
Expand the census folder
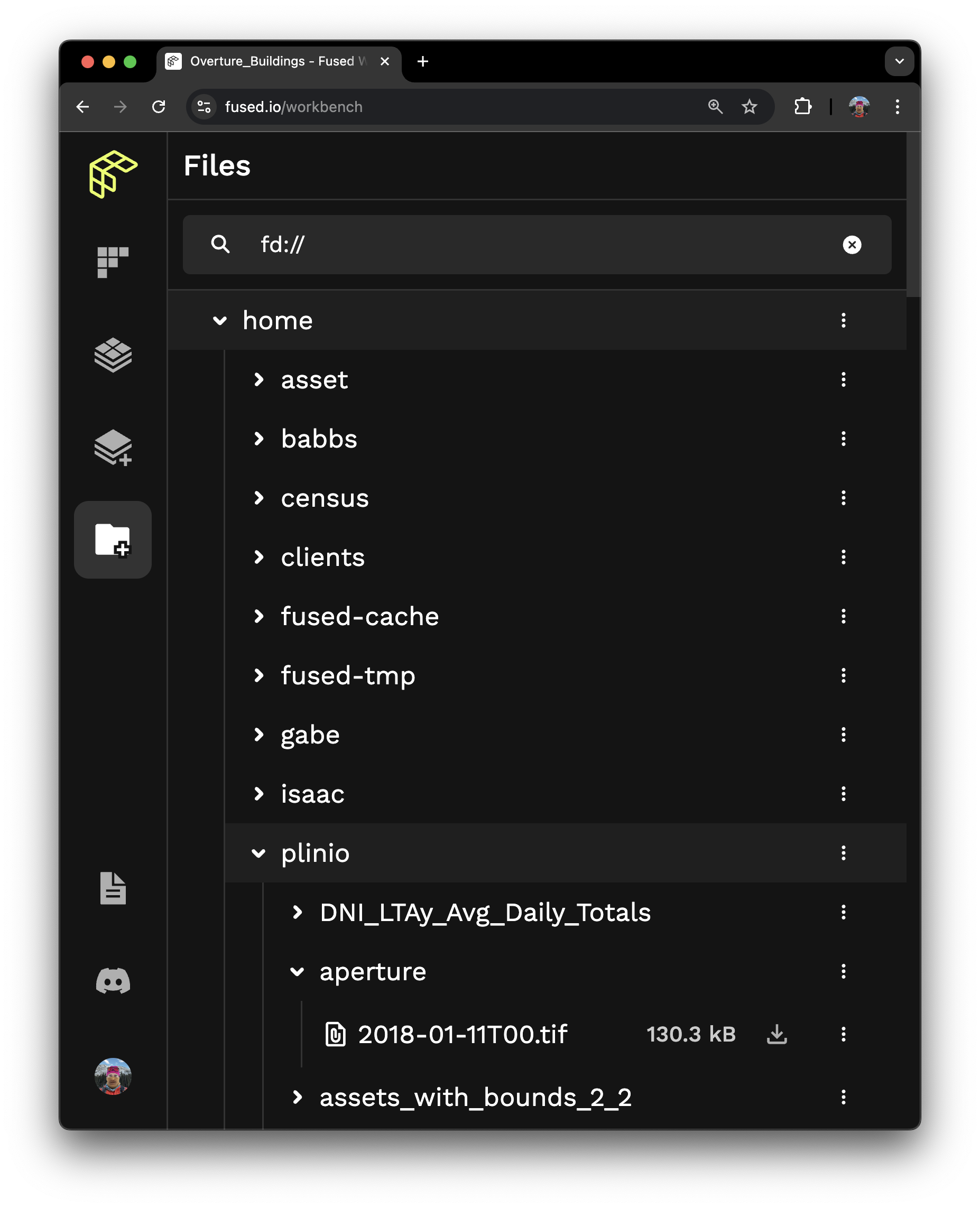click(x=259, y=498)
